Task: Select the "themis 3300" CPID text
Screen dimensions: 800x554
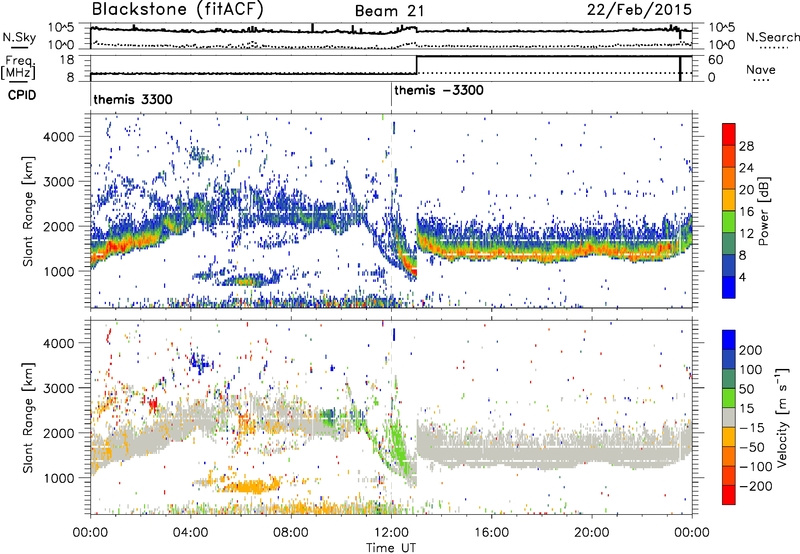Action: coord(133,99)
